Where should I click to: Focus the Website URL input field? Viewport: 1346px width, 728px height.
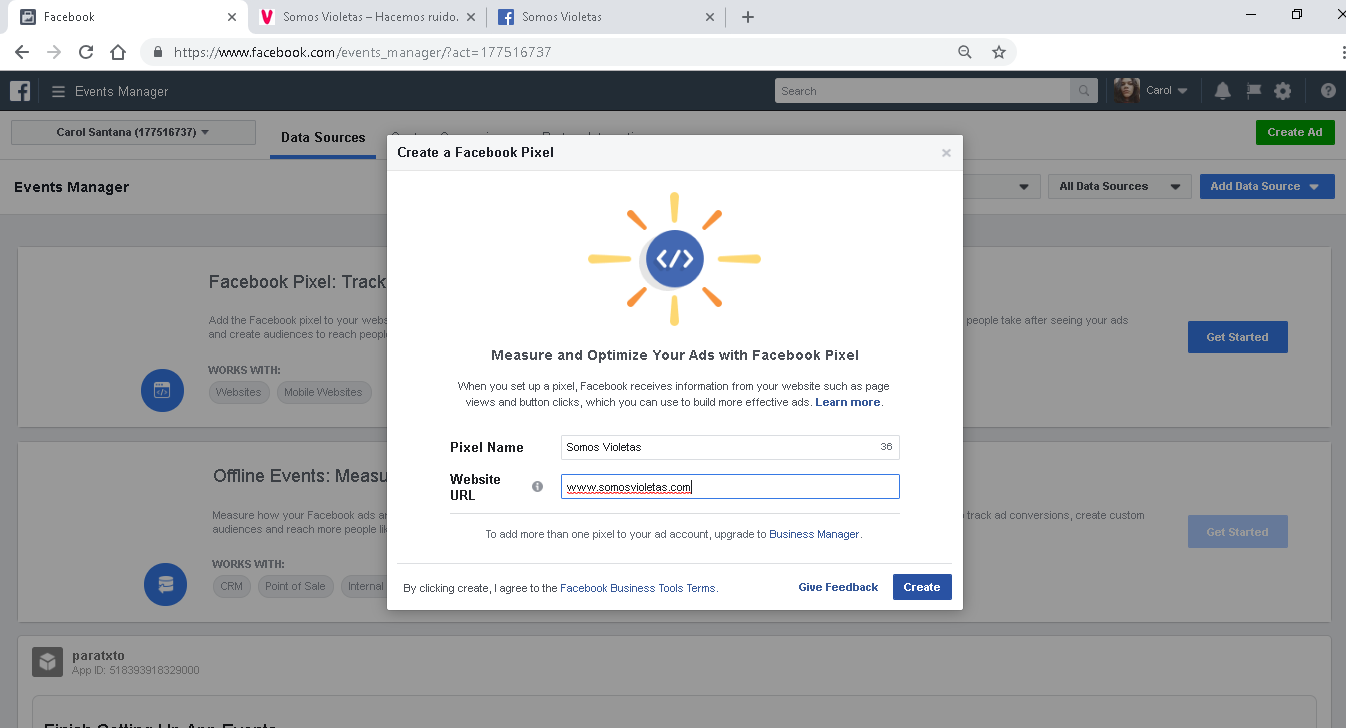730,487
